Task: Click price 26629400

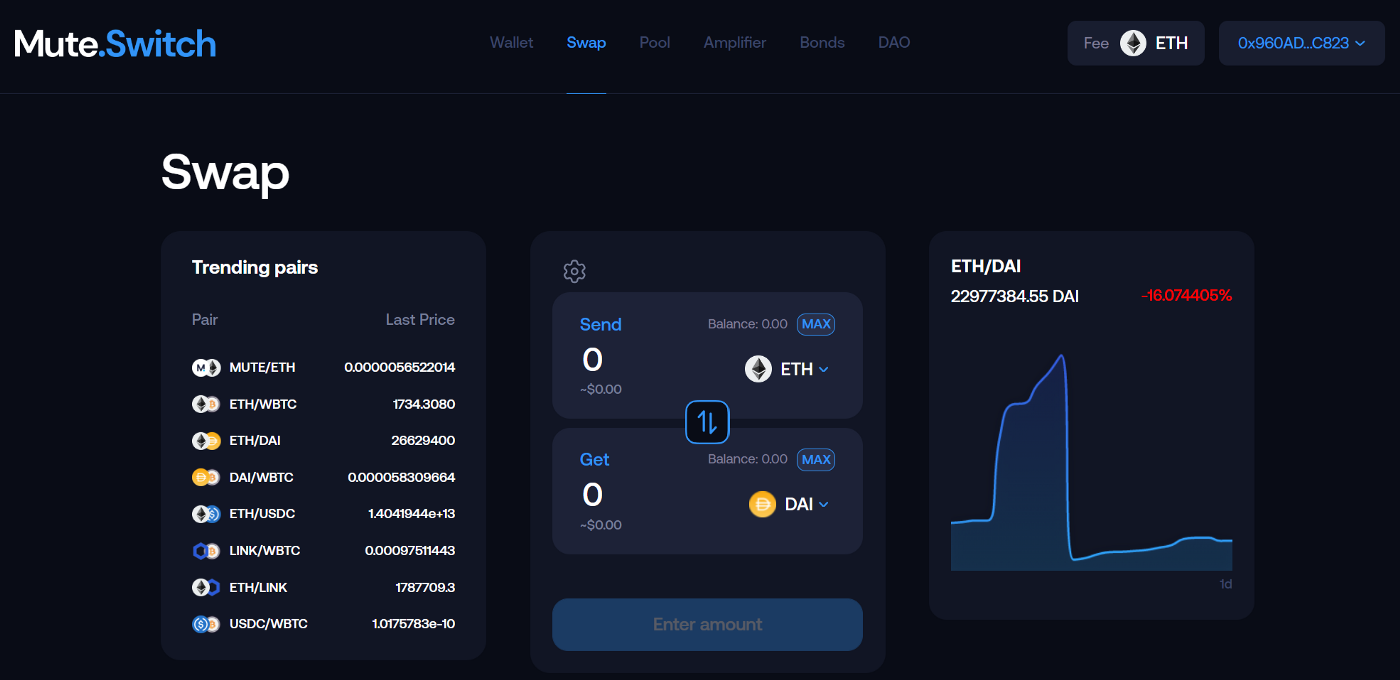Action: click(x=423, y=441)
